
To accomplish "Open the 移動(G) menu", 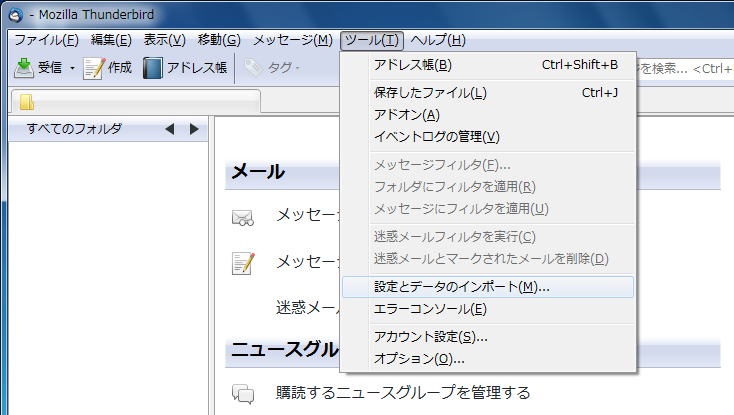I will 219,40.
